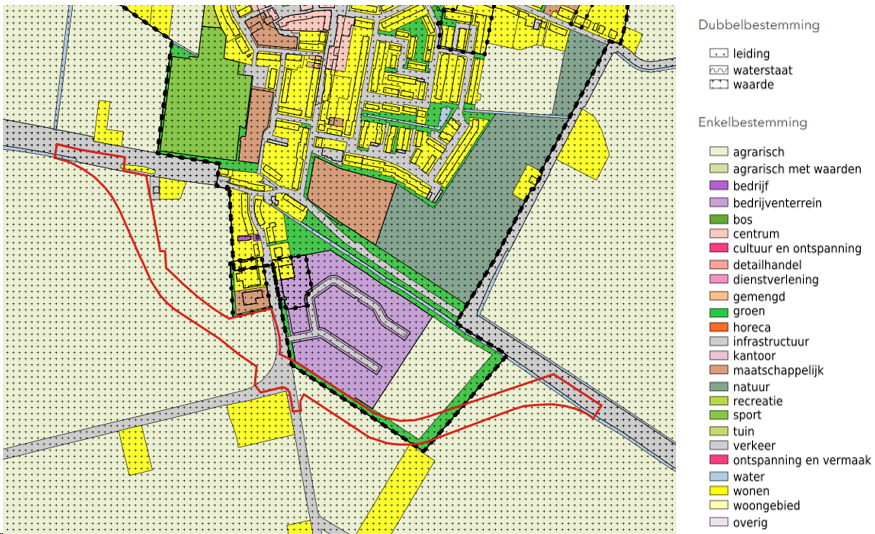Click the 'woongebied' legend label
This screenshot has width=875, height=534.
(x=766, y=505)
